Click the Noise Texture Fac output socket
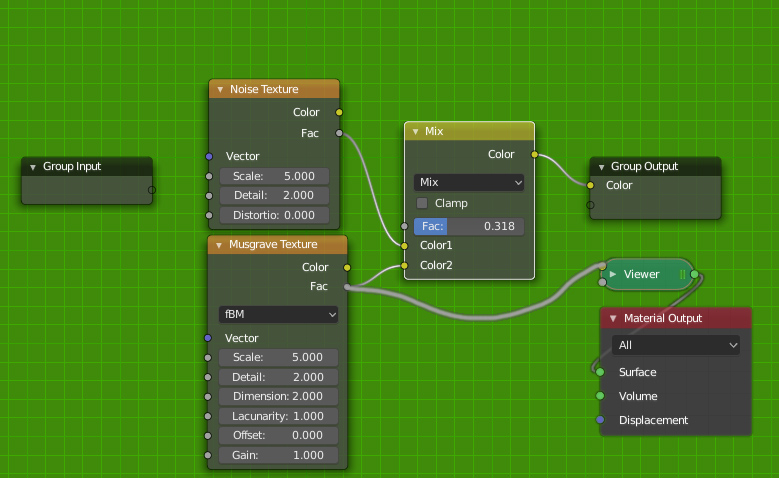Viewport: 779px width, 478px height. (x=339, y=133)
